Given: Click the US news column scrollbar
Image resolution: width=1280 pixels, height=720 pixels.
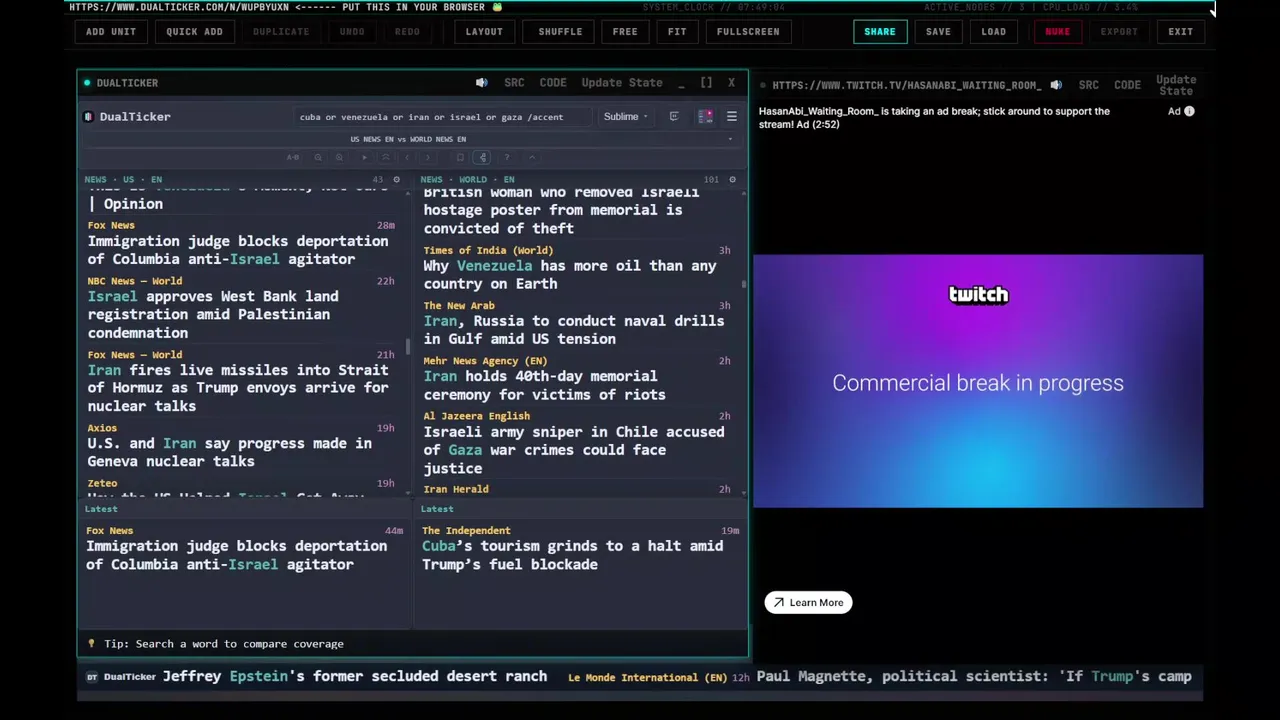Looking at the screenshot, I should click(x=408, y=347).
